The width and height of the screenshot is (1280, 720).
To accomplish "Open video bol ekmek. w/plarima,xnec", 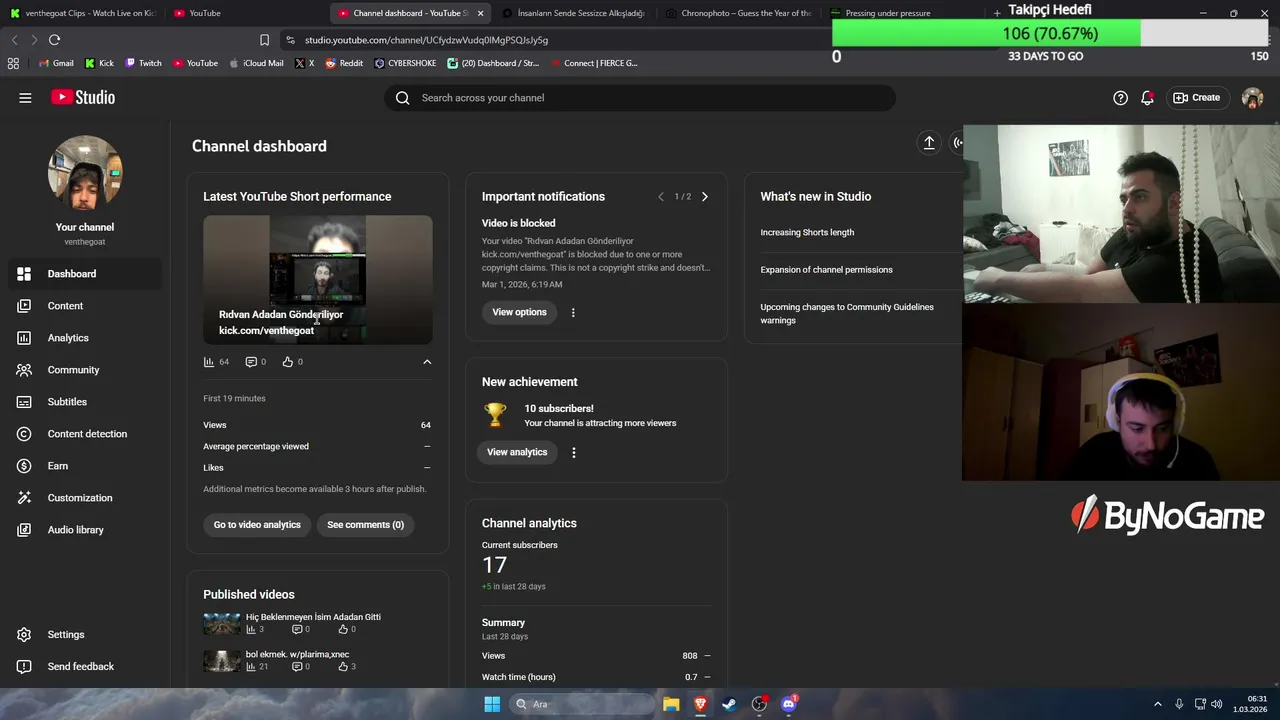I will click(x=297, y=654).
